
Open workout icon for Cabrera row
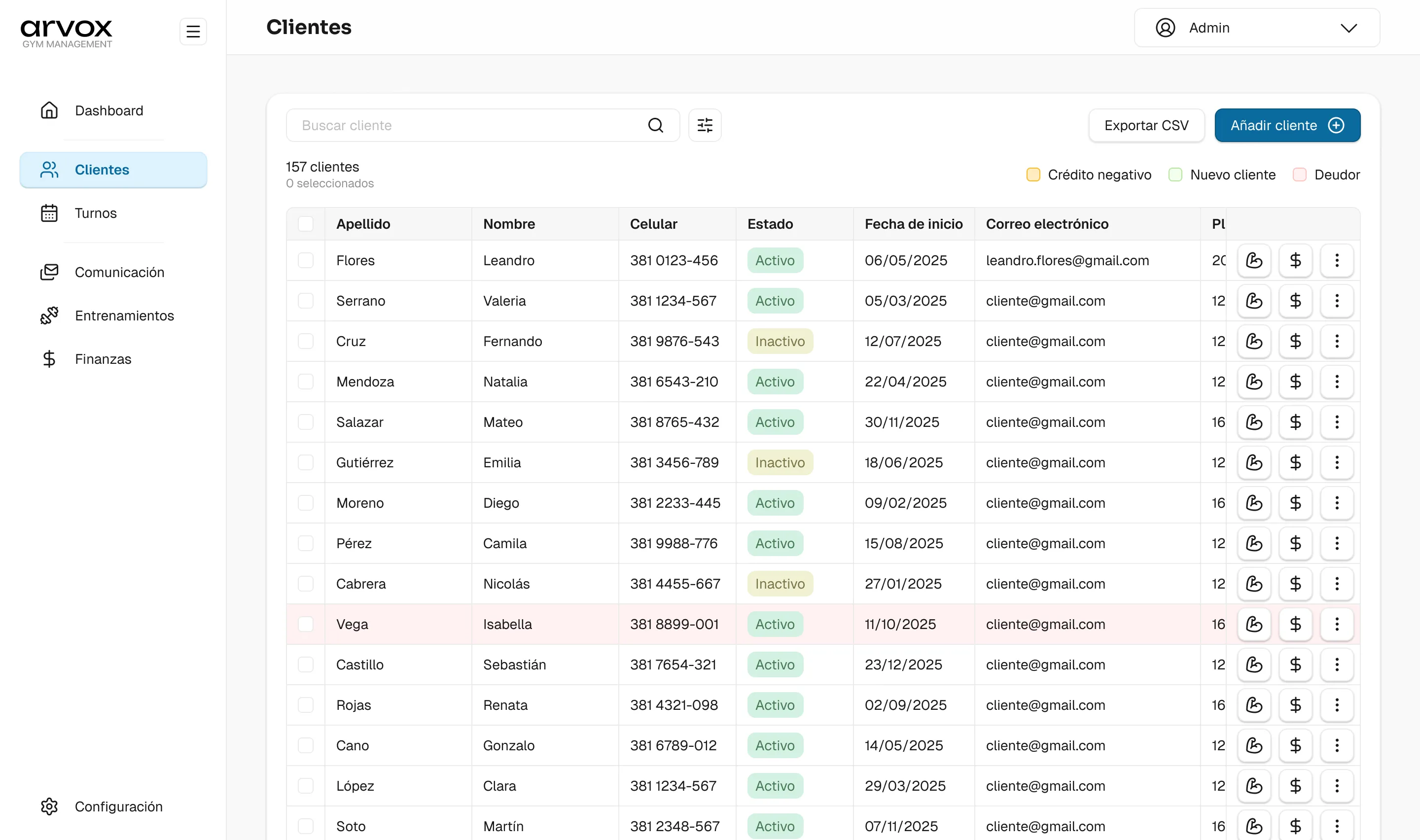(1254, 584)
